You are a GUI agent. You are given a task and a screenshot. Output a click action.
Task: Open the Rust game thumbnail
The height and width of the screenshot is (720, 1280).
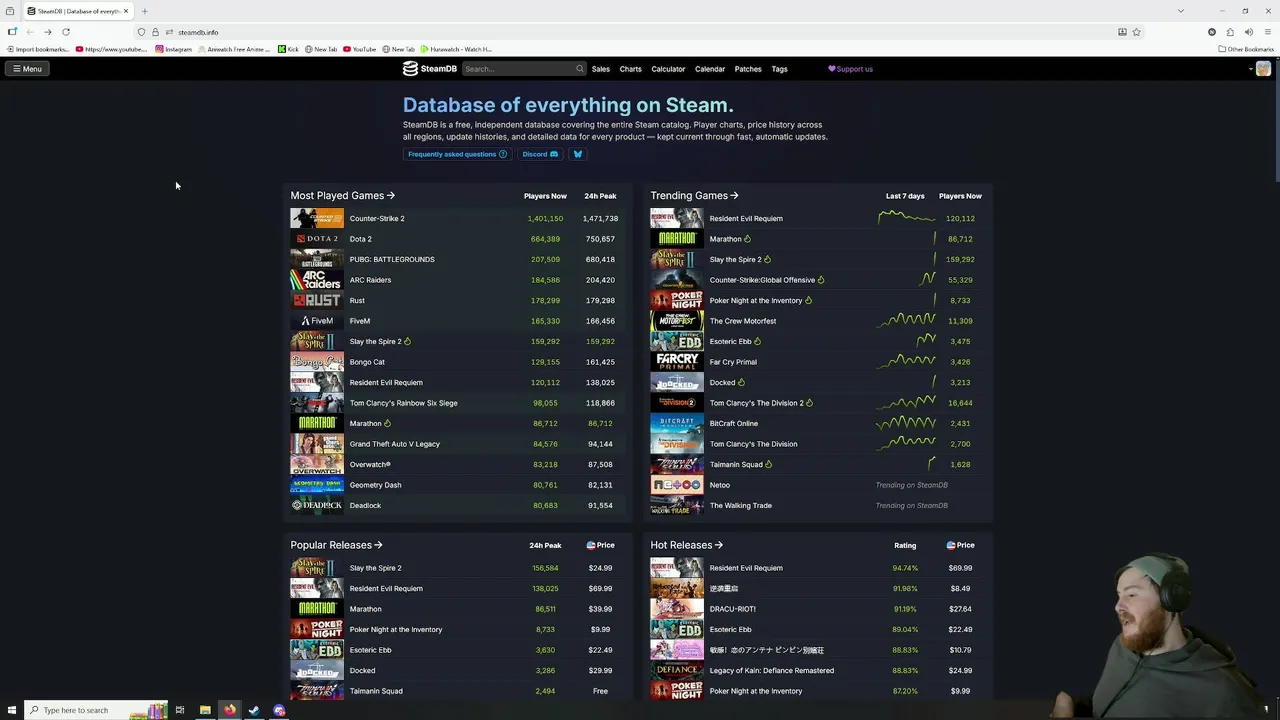(316, 300)
